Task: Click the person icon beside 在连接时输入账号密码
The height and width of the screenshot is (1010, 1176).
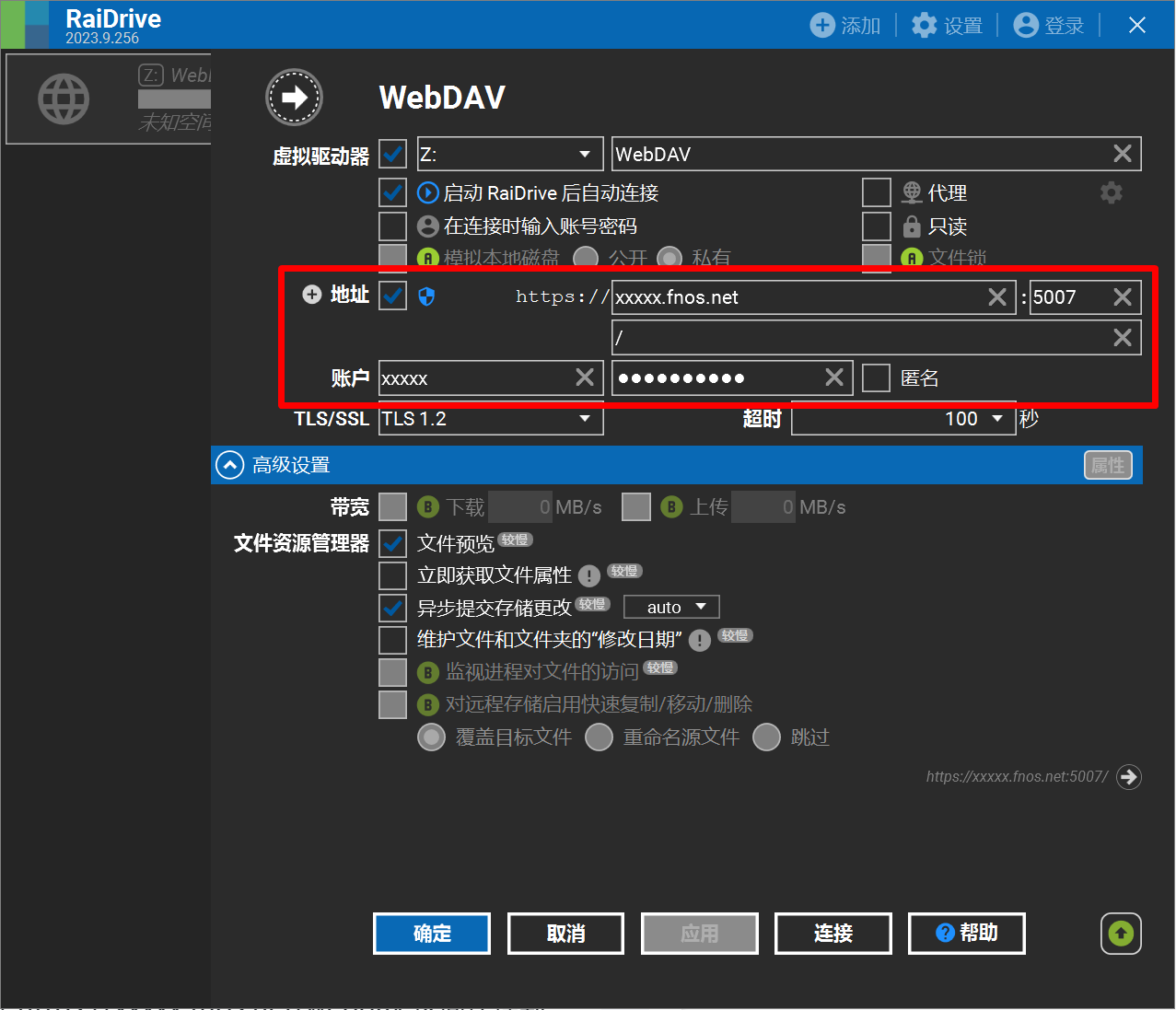Action: coord(428,226)
